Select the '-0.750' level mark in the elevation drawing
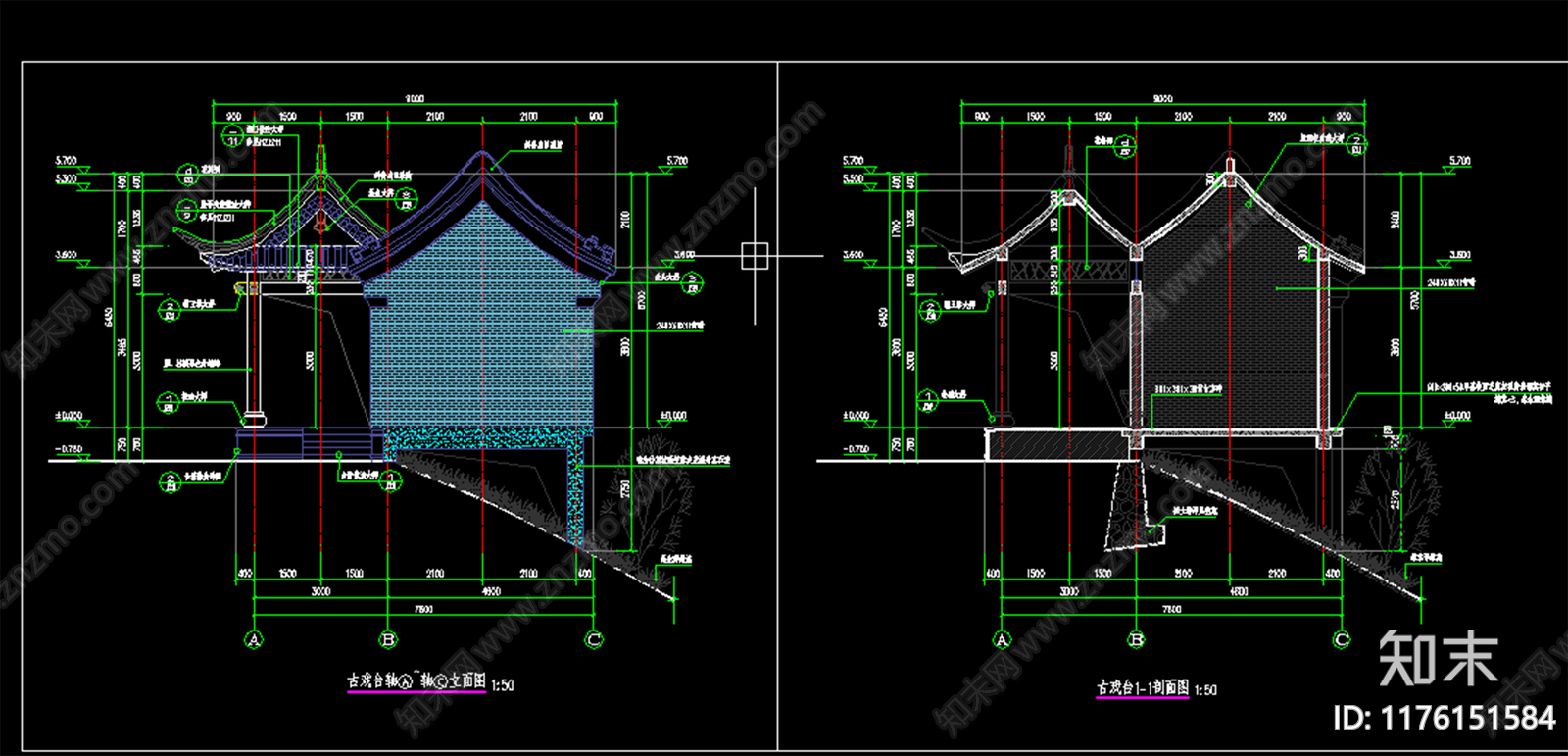This screenshot has height=756, width=1568. [x=69, y=449]
